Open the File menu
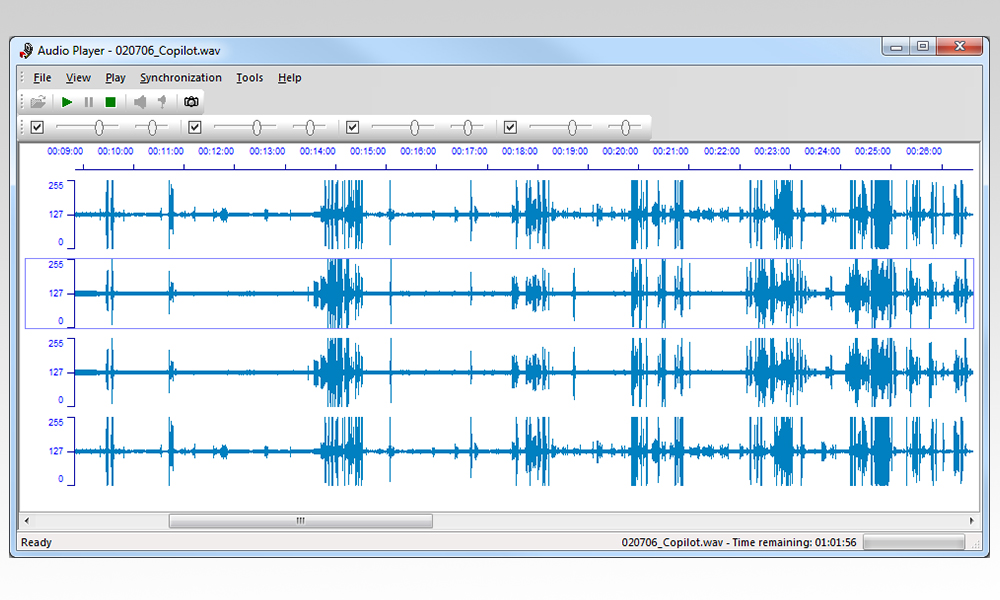The image size is (1000, 600). point(42,78)
